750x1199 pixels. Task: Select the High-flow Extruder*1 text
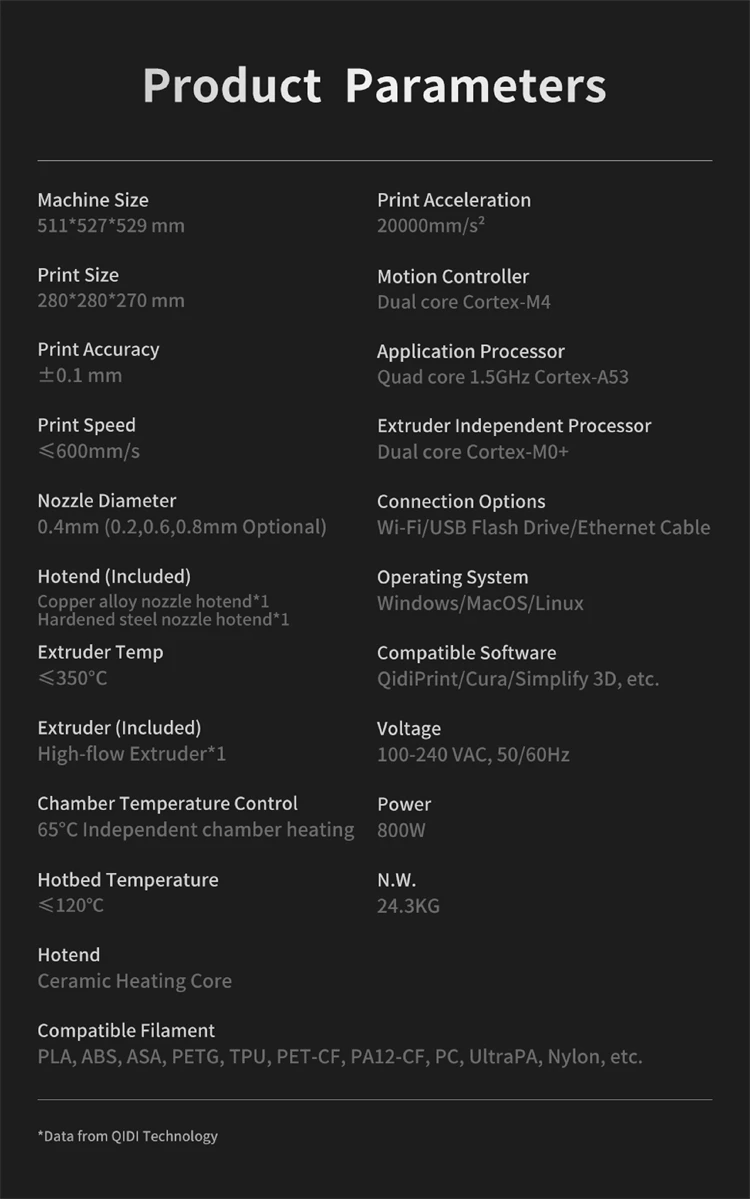tap(132, 754)
